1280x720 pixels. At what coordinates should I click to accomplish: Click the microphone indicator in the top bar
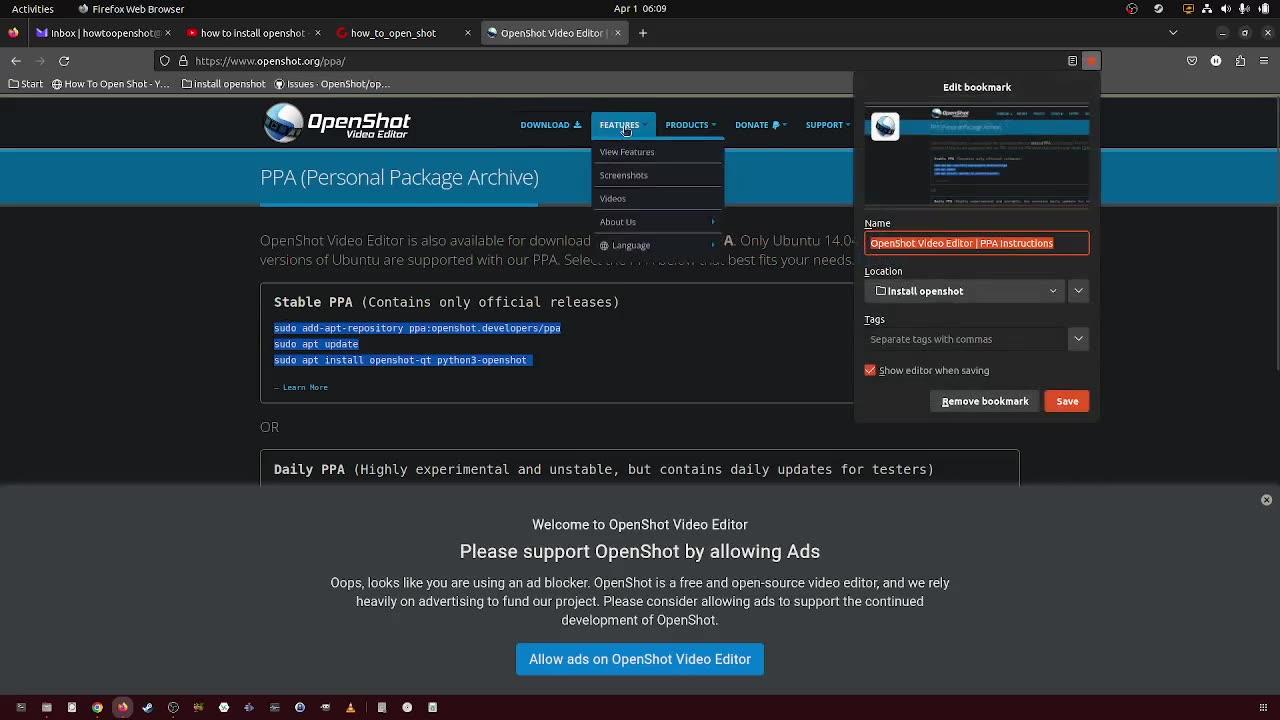1243,9
